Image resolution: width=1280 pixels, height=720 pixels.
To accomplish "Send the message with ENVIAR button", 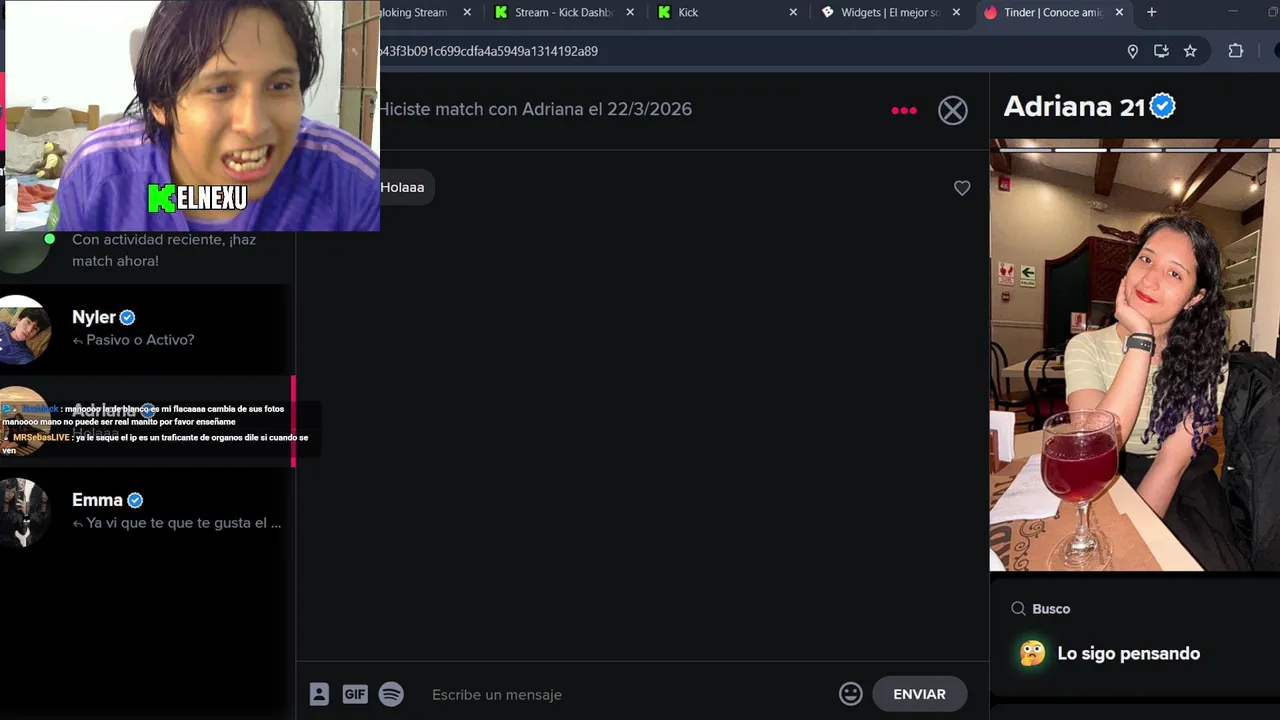I will (x=919, y=694).
